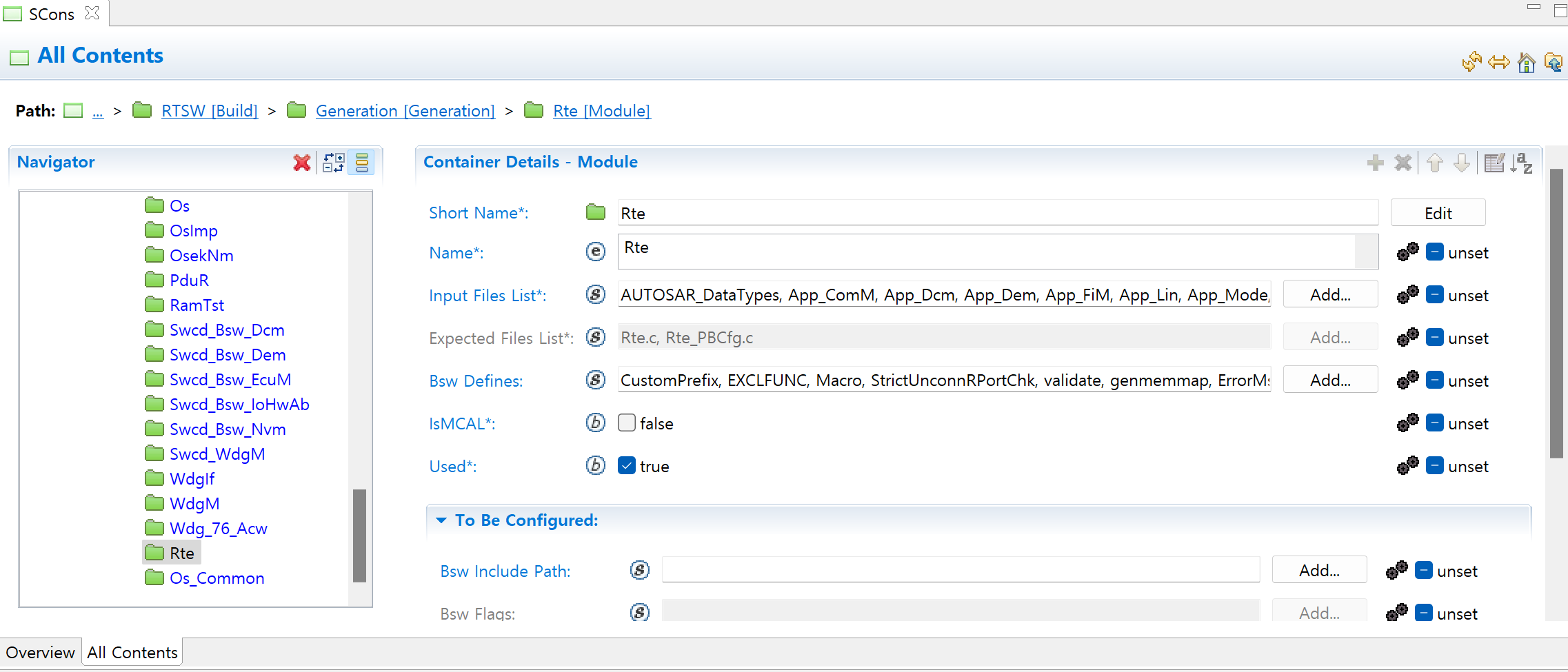Click gears icon in Bsw Include Path row
Image resolution: width=1568 pixels, height=672 pixels.
[1397, 571]
